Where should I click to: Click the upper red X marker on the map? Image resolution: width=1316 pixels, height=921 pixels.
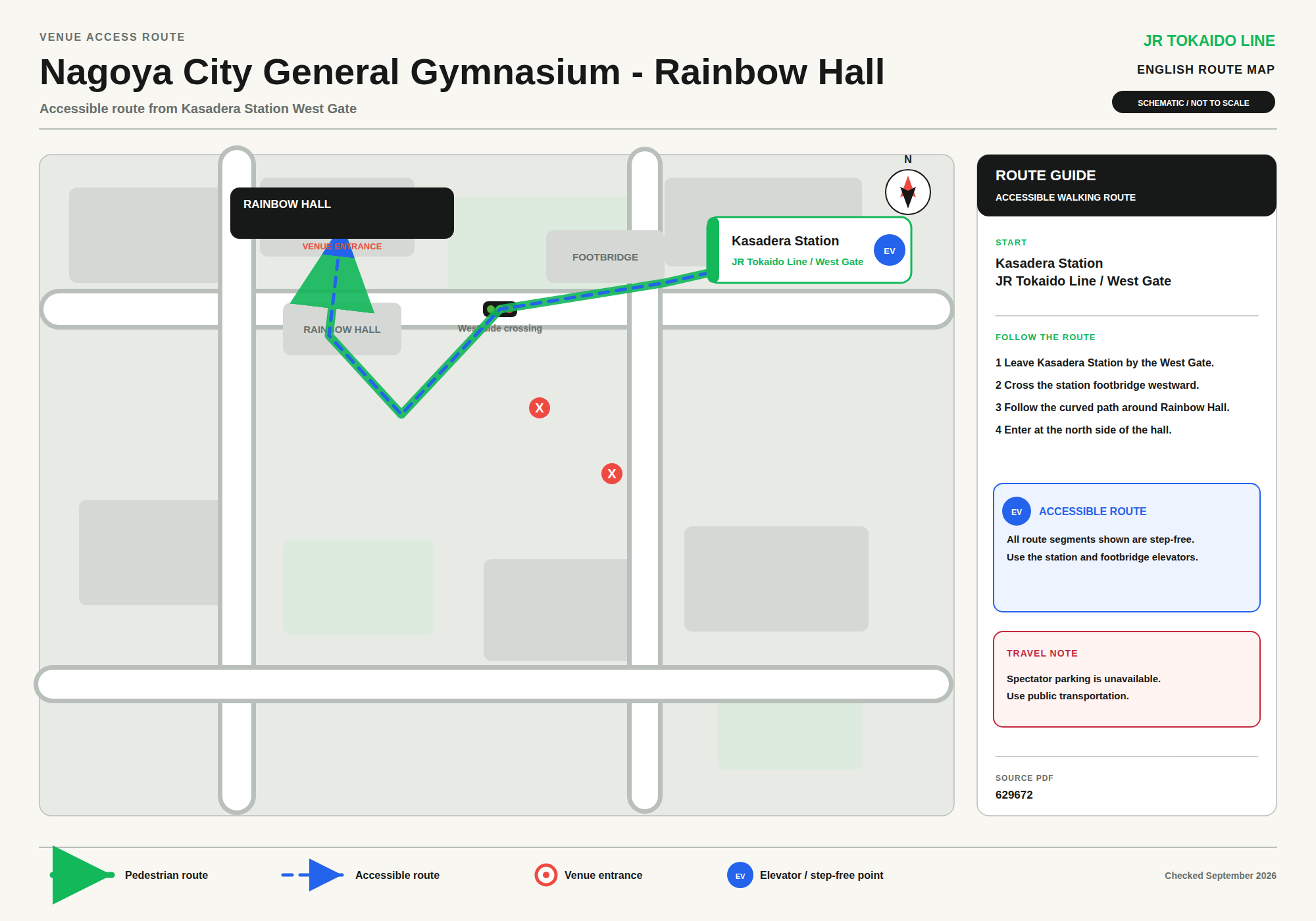click(x=540, y=408)
